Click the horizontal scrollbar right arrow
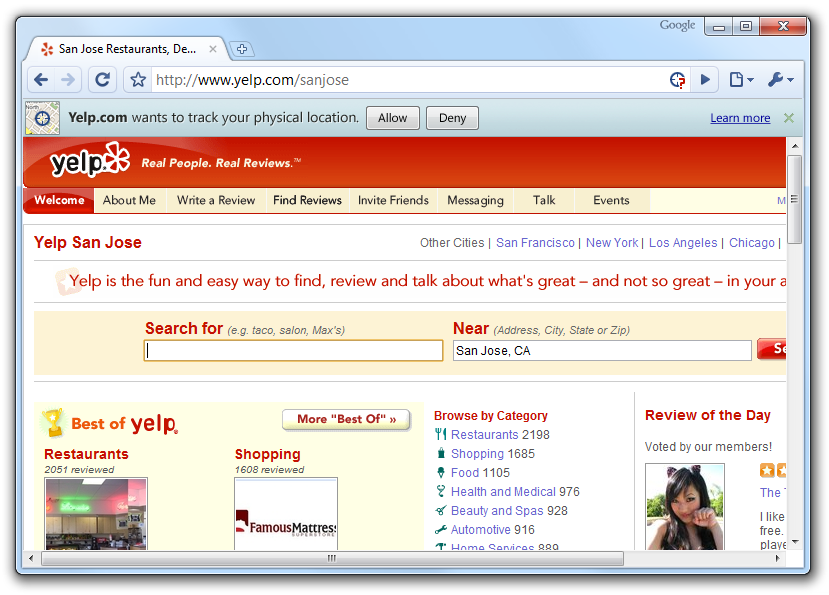The image size is (829, 595). [x=778, y=558]
